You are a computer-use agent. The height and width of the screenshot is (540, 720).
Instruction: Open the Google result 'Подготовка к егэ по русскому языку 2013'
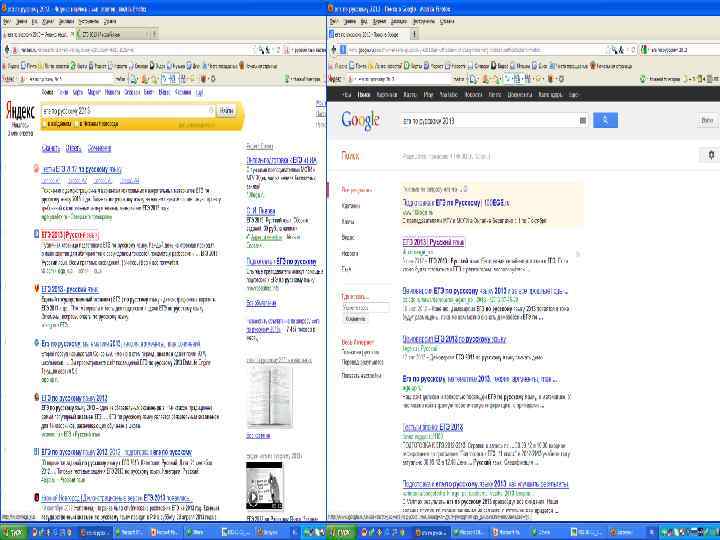485,484
